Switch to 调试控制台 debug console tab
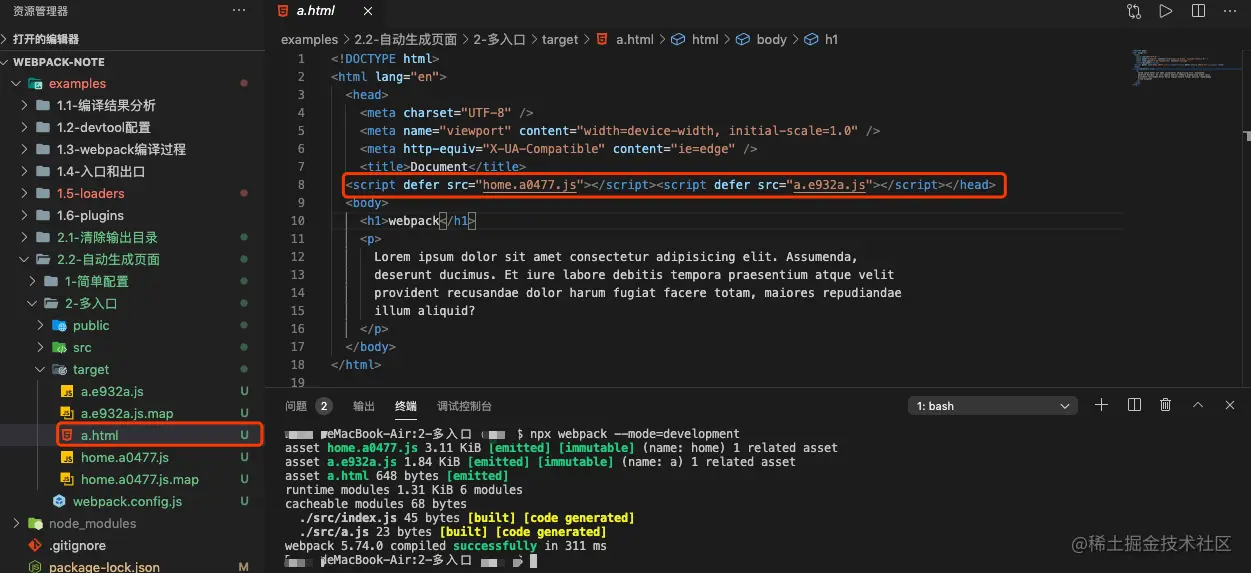Image resolution: width=1251 pixels, height=573 pixels. coord(464,406)
